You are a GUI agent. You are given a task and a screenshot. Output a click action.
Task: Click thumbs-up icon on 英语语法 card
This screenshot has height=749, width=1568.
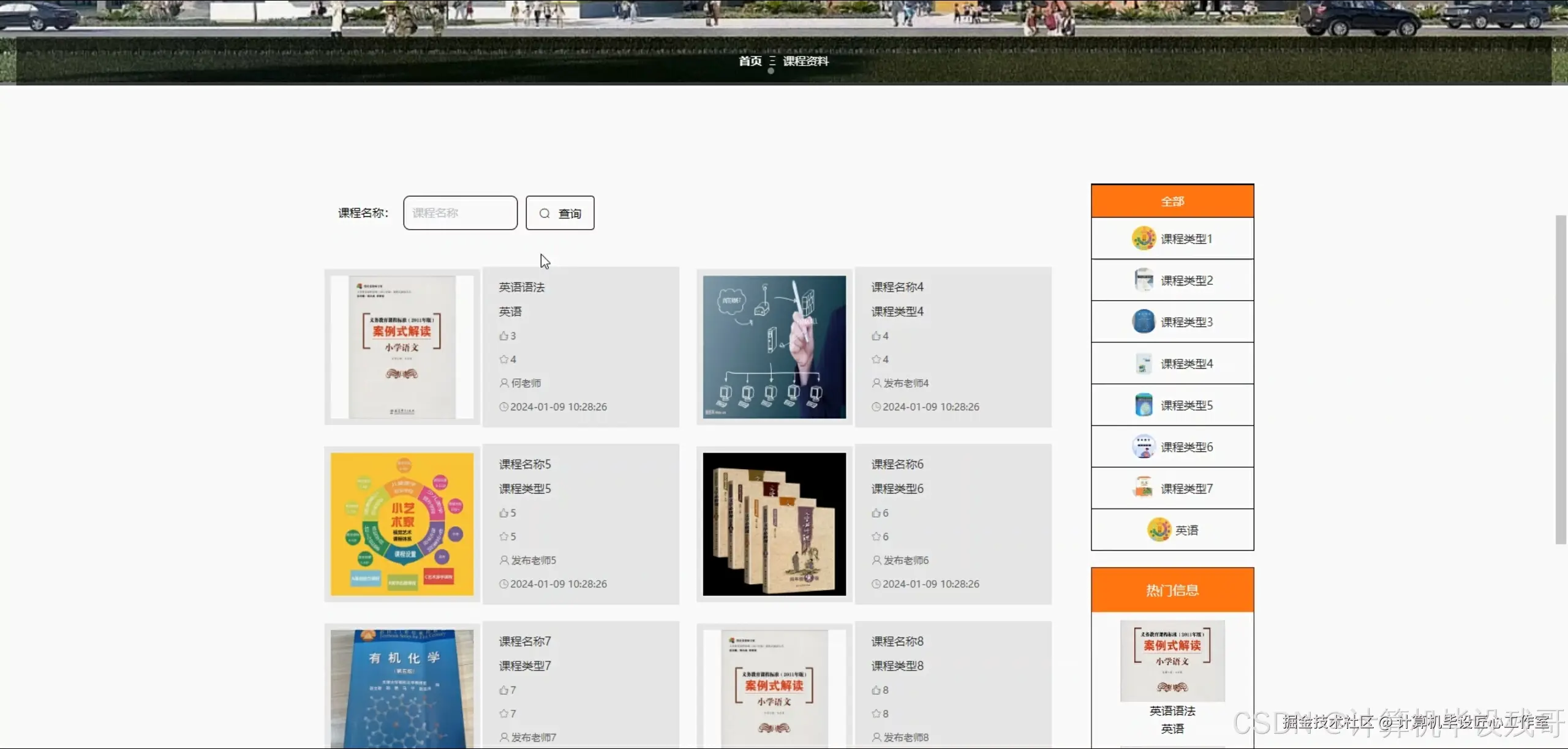point(503,336)
